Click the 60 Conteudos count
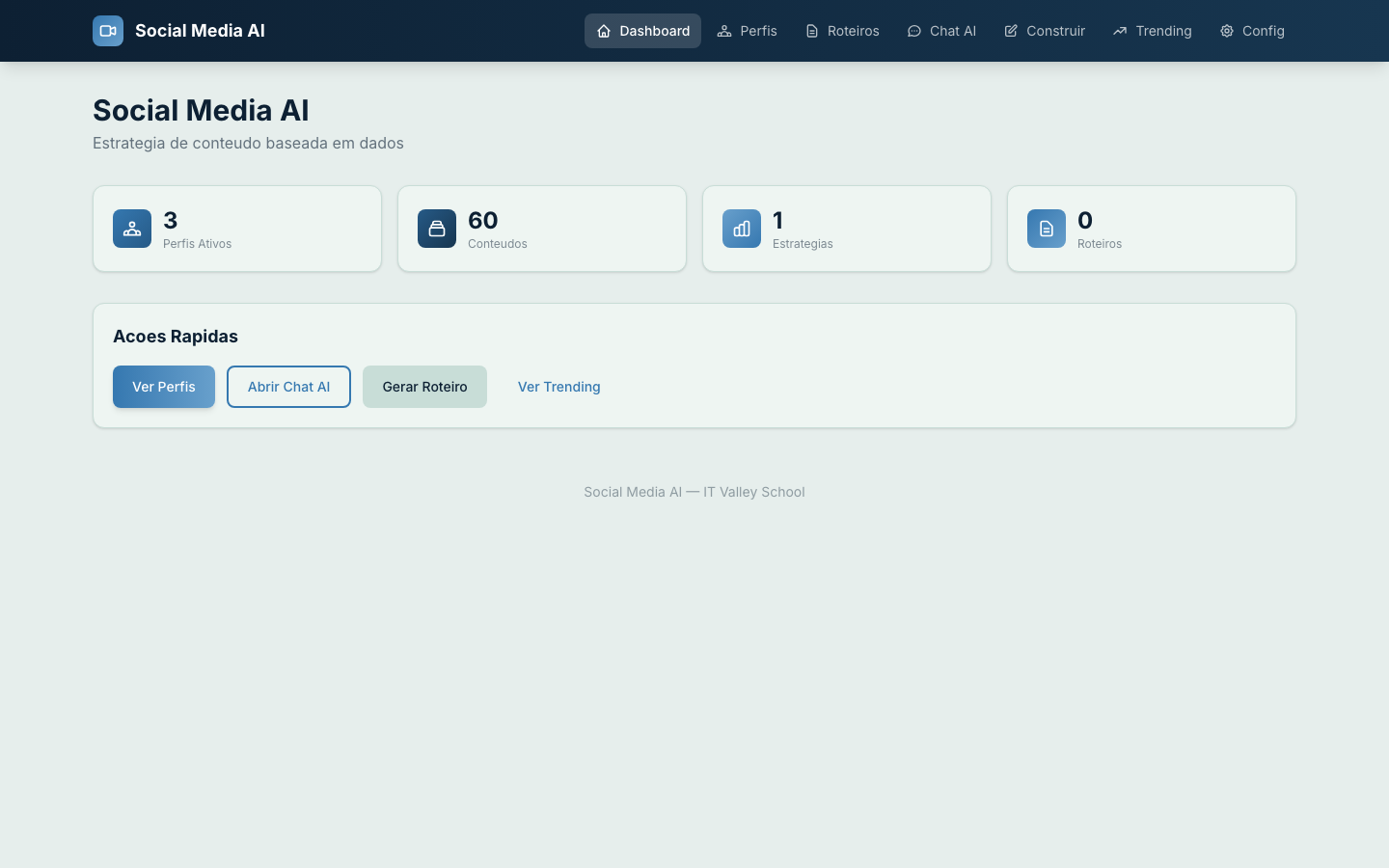This screenshot has height=868, width=1389. pos(483,220)
